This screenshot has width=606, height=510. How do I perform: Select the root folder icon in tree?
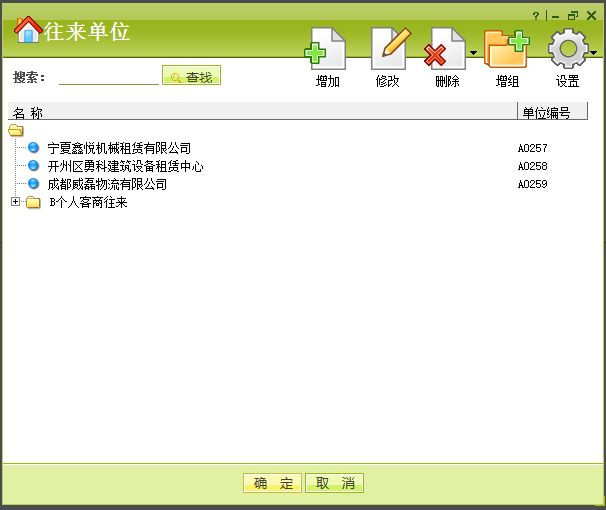click(16, 131)
